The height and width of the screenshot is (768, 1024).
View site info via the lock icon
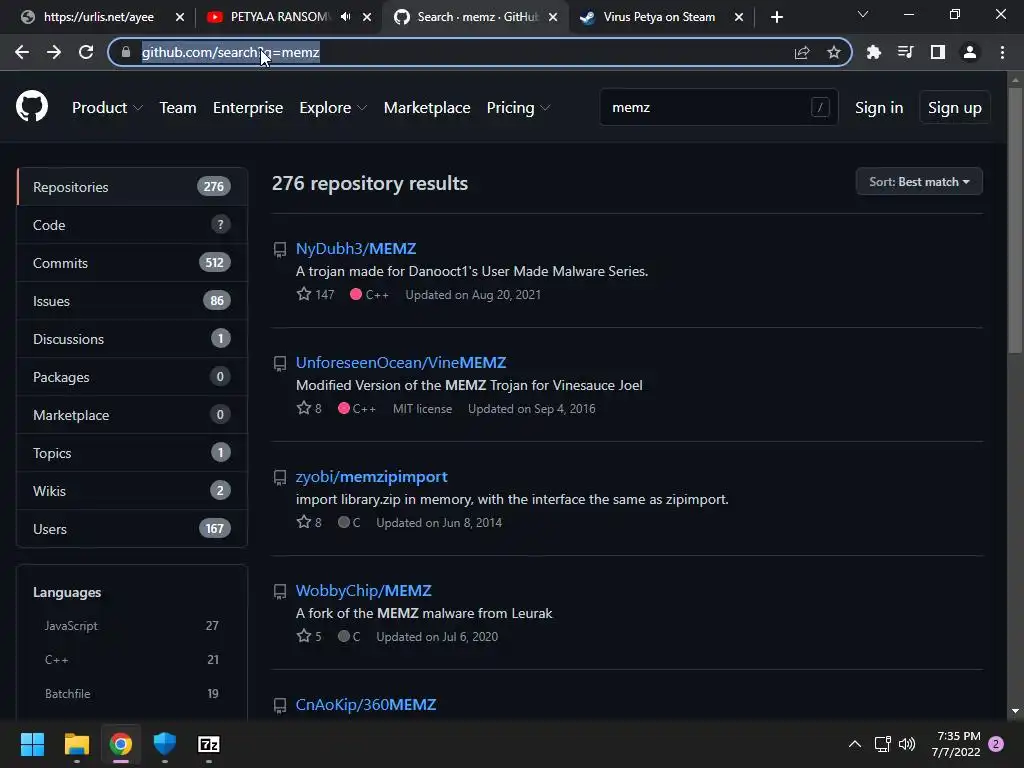click(126, 52)
